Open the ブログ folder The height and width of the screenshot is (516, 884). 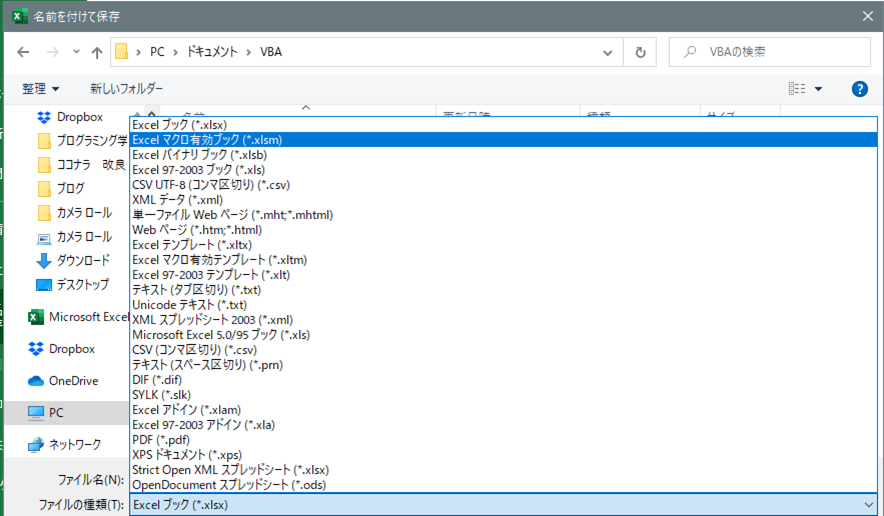coord(61,188)
